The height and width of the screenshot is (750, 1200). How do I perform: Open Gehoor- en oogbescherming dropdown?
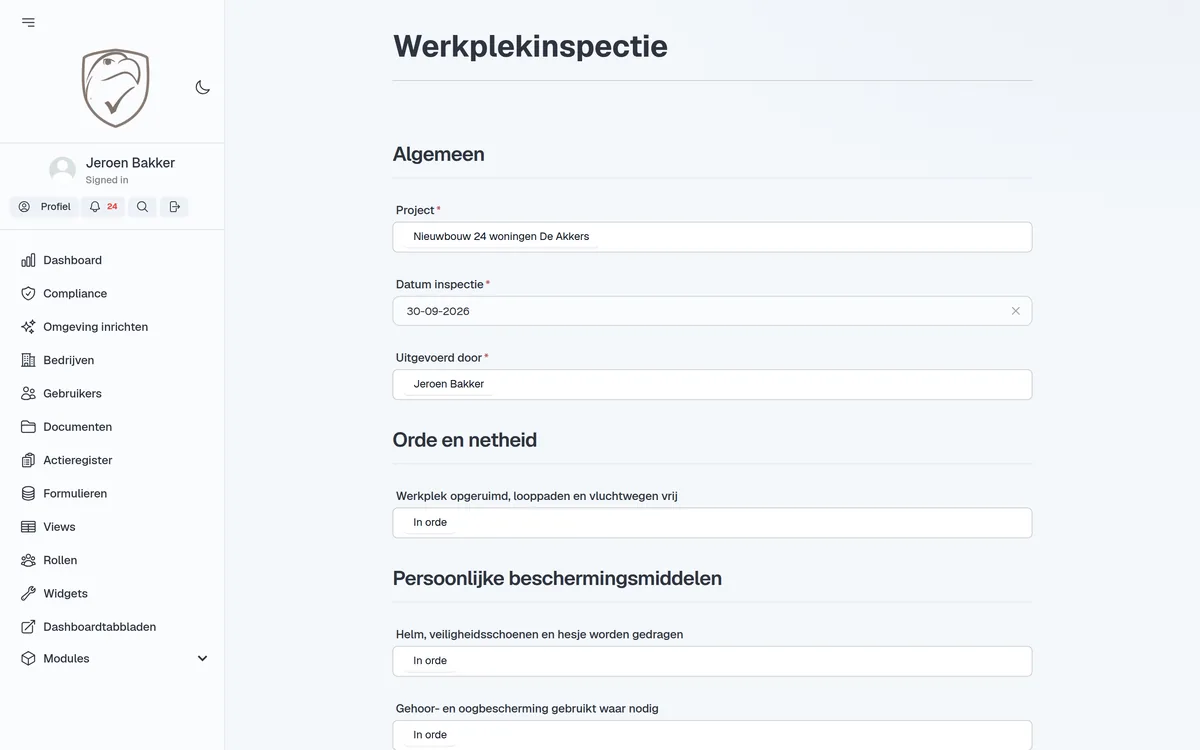click(x=712, y=735)
